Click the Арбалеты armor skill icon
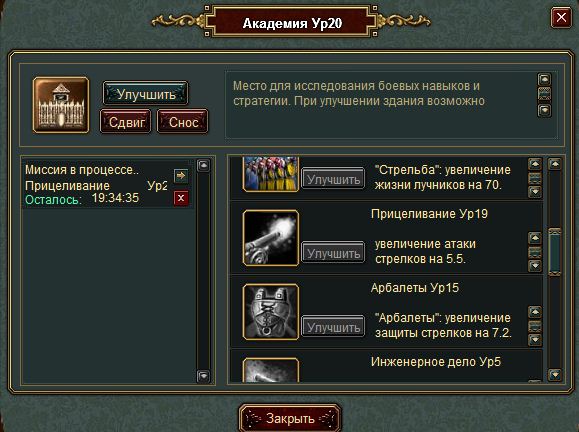 coord(271,312)
